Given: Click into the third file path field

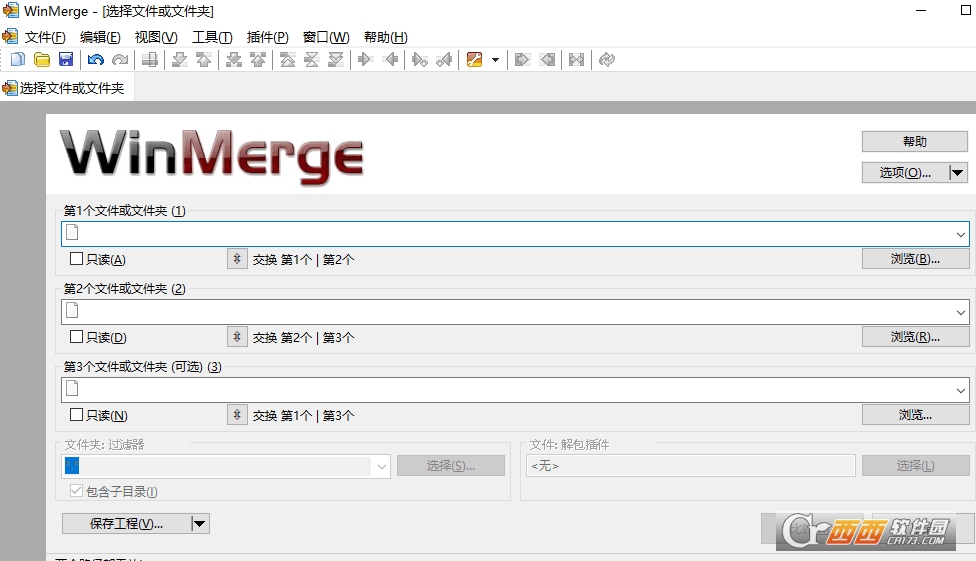Looking at the screenshot, I should pyautogui.click(x=515, y=390).
